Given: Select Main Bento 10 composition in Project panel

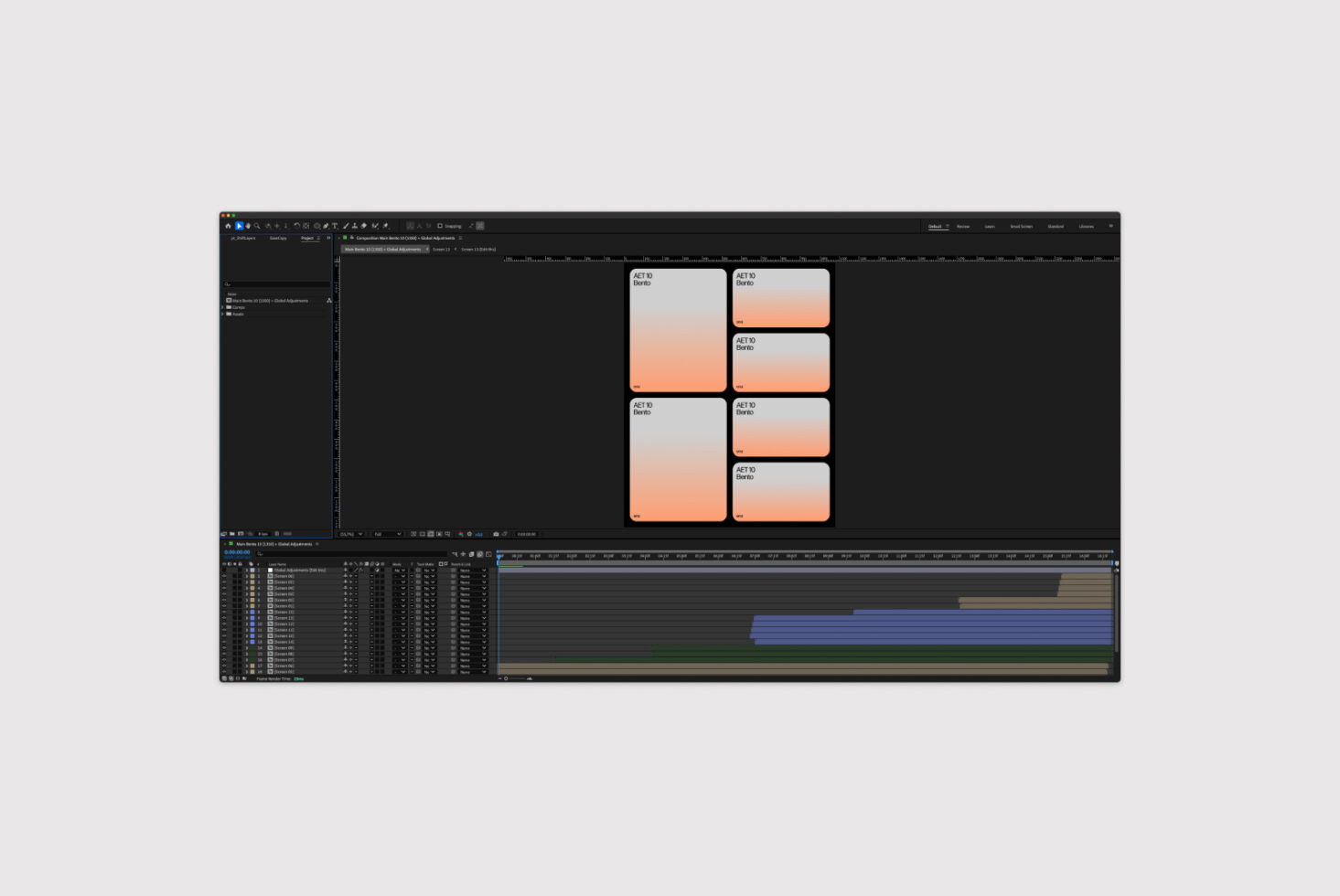Looking at the screenshot, I should pos(271,300).
